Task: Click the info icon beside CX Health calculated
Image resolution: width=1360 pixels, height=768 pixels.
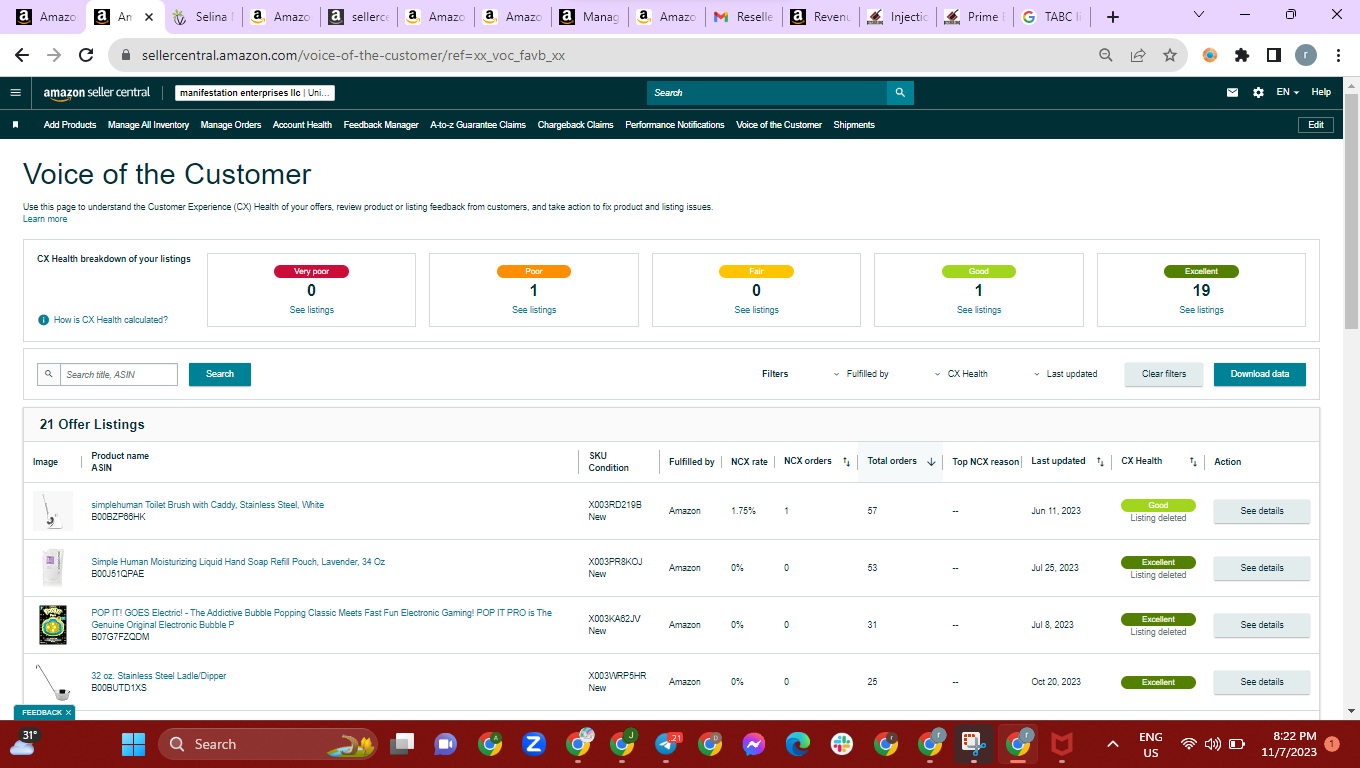Action: 43,320
